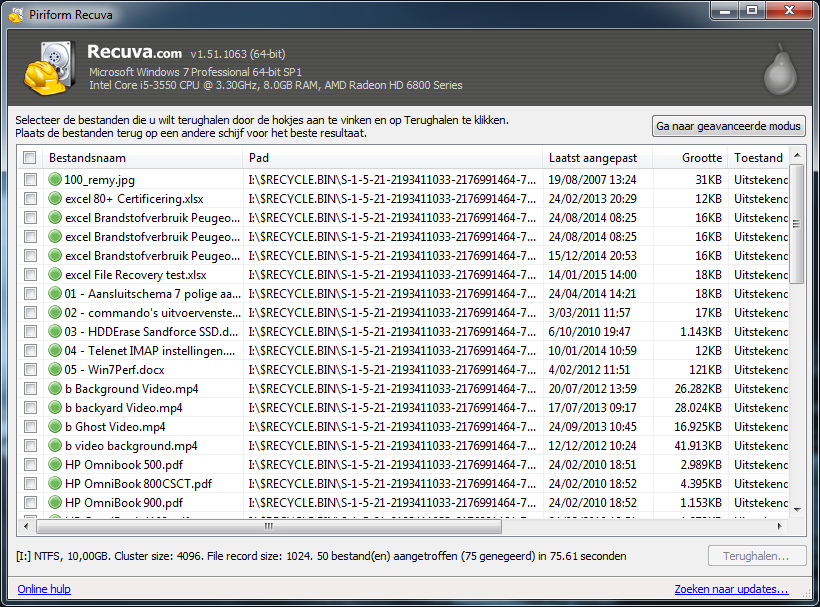
Task: Sort by the Grootte column header
Action: click(x=690, y=157)
